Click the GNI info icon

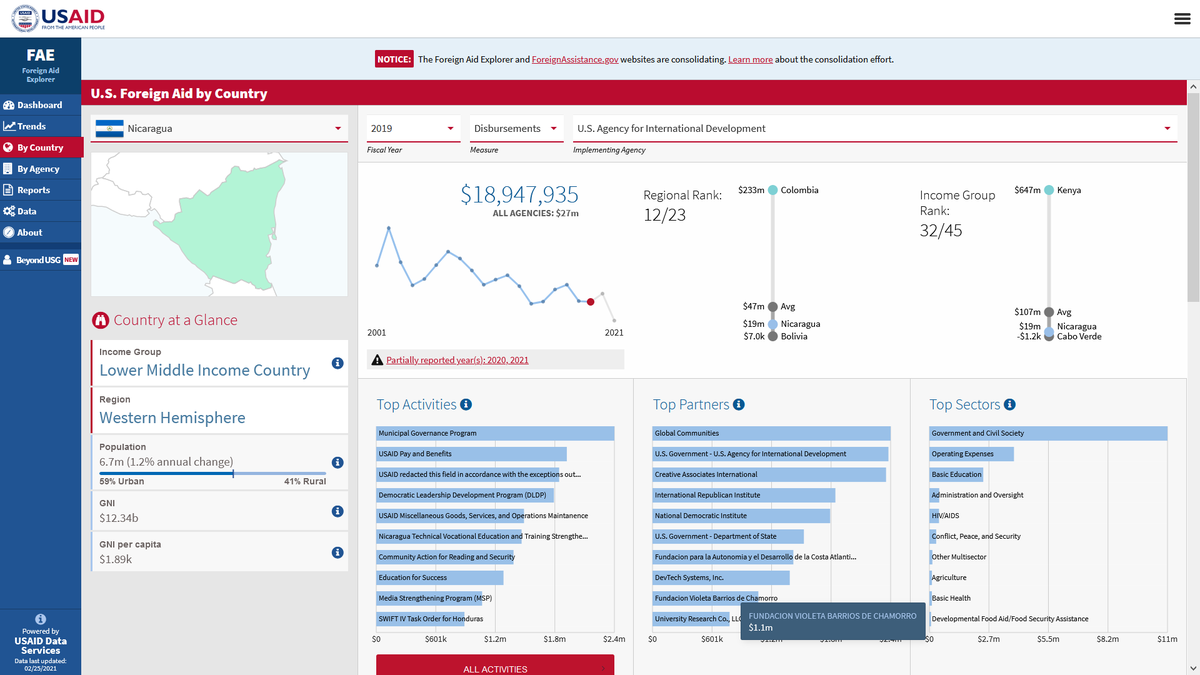(x=337, y=511)
